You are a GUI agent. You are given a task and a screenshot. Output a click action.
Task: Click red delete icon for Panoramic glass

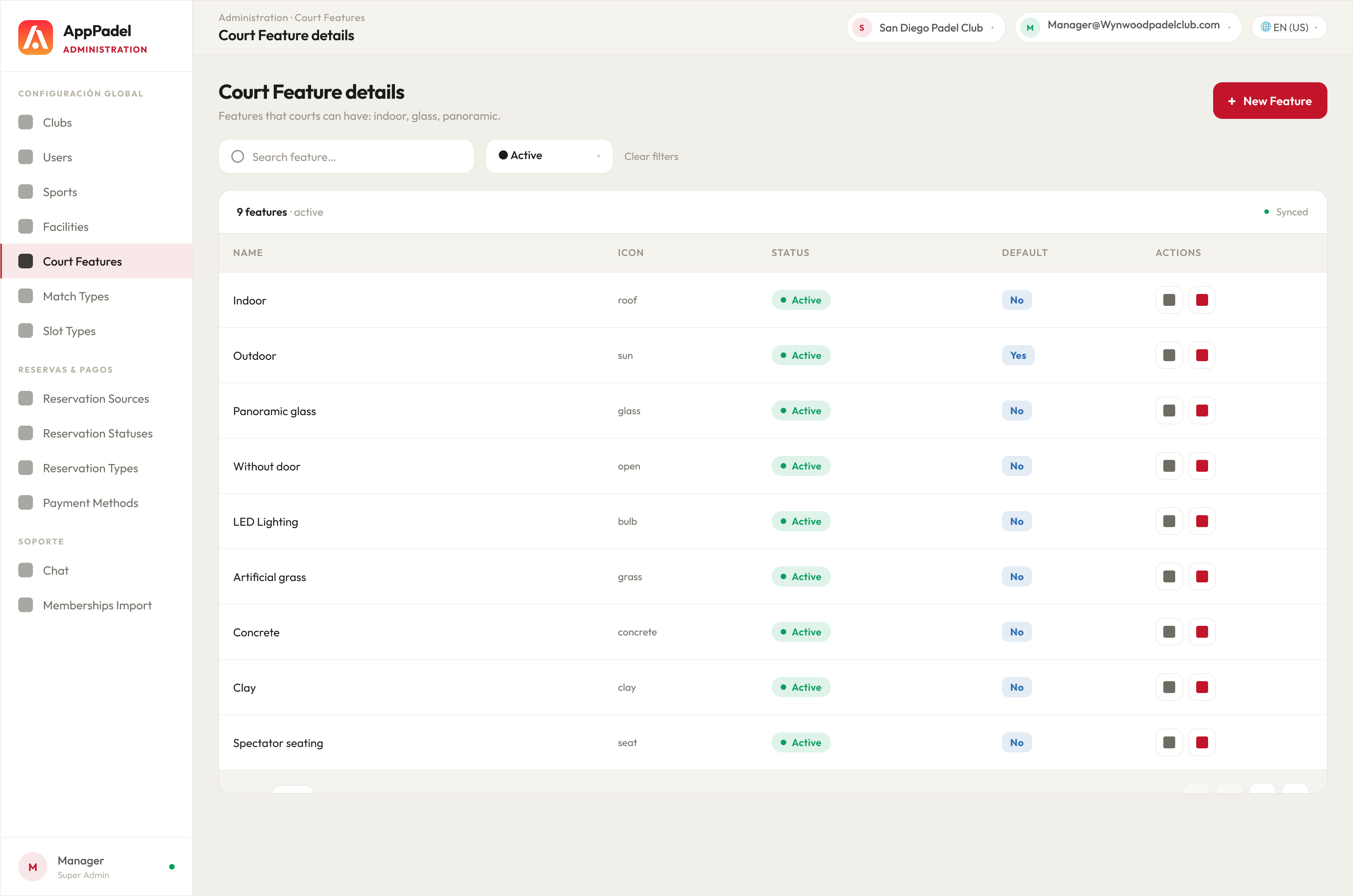pos(1202,411)
